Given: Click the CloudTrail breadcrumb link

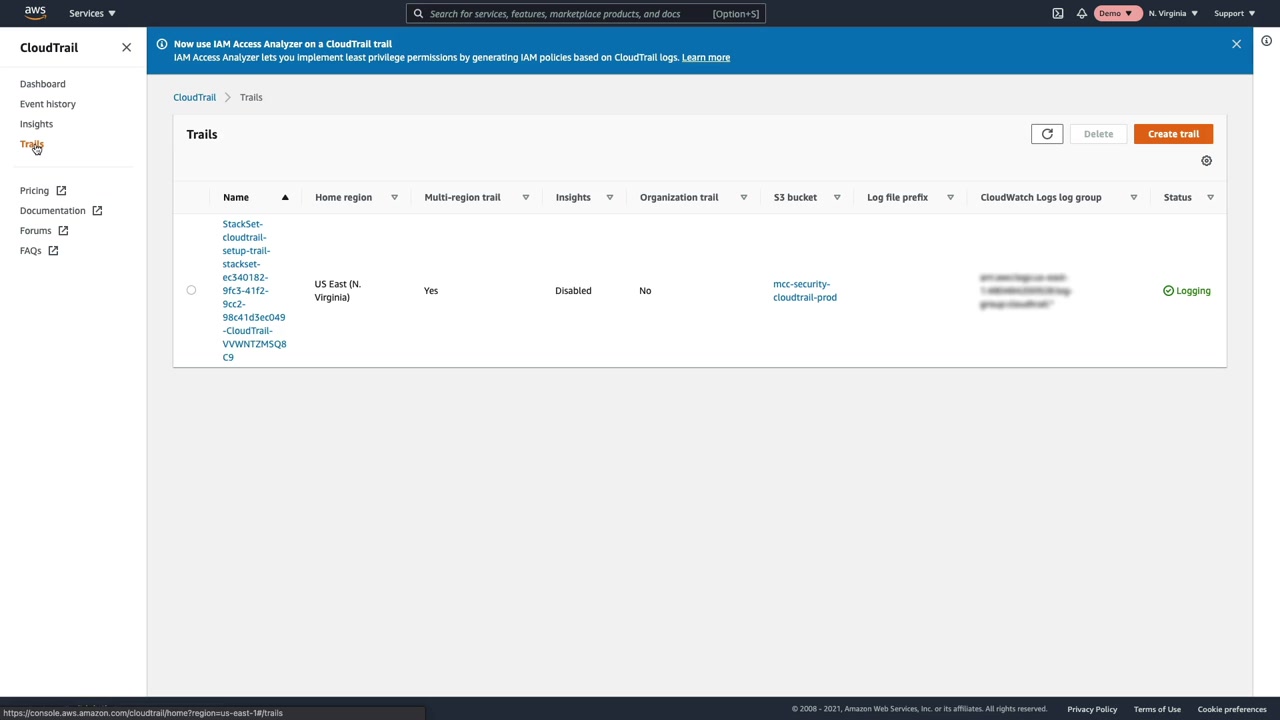Looking at the screenshot, I should coord(194,97).
